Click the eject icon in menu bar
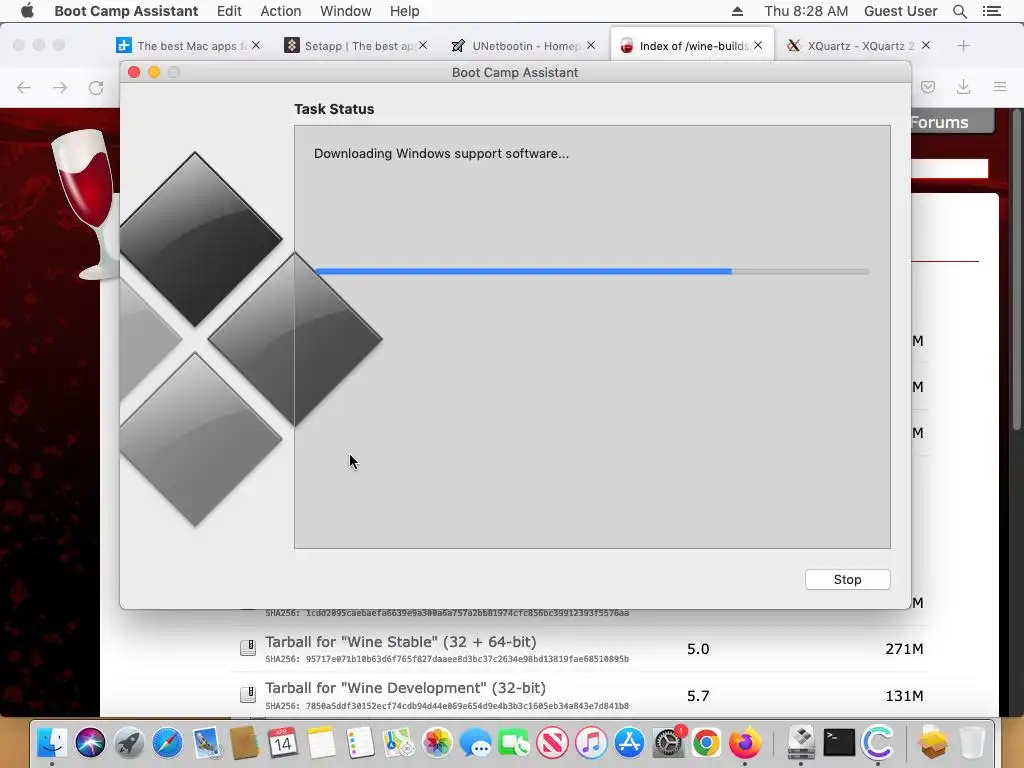Screen dimensions: 1024x768 pyautogui.click(x=737, y=11)
